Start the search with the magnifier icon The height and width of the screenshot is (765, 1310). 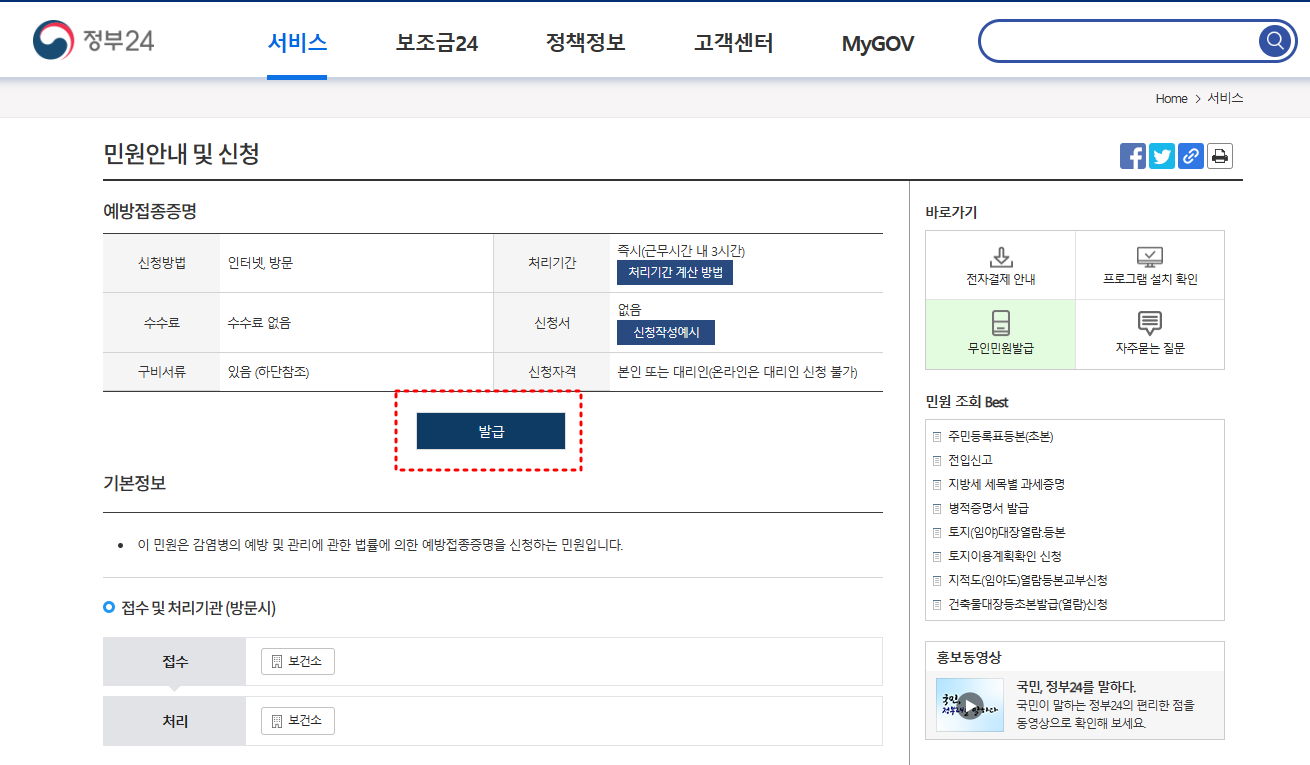(x=1274, y=41)
